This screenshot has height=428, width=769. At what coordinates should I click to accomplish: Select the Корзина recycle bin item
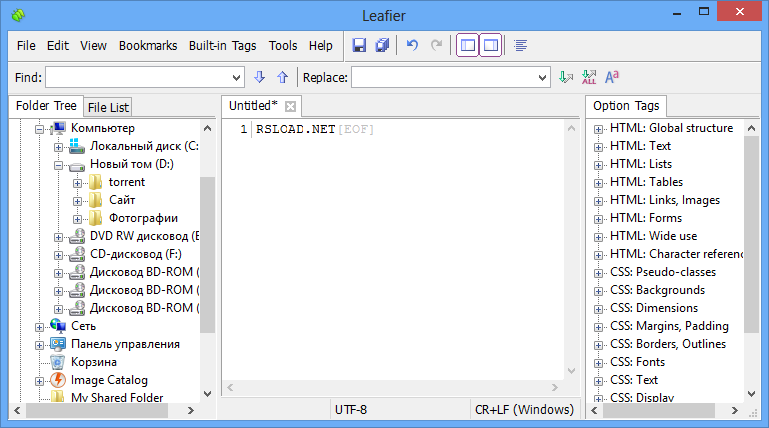94,362
